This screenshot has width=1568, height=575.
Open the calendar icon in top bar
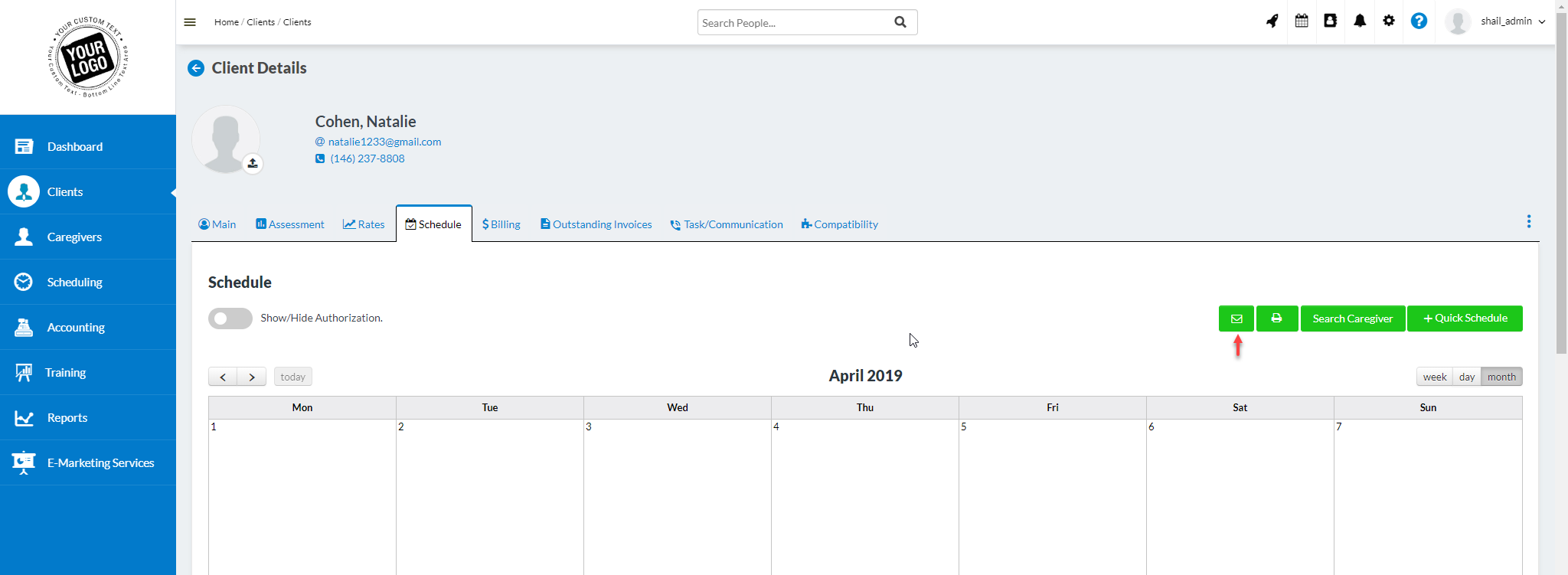(1302, 21)
